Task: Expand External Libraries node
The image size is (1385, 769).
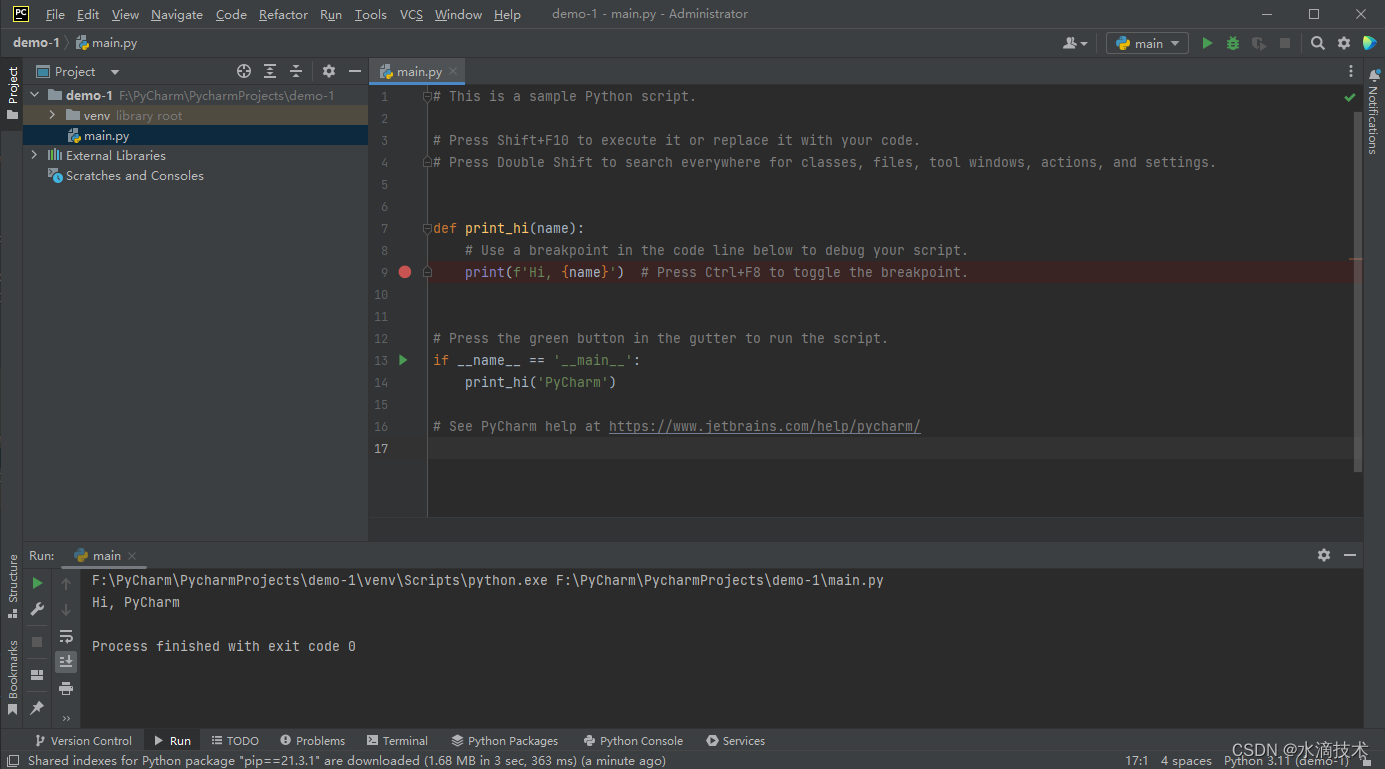Action: coord(35,155)
